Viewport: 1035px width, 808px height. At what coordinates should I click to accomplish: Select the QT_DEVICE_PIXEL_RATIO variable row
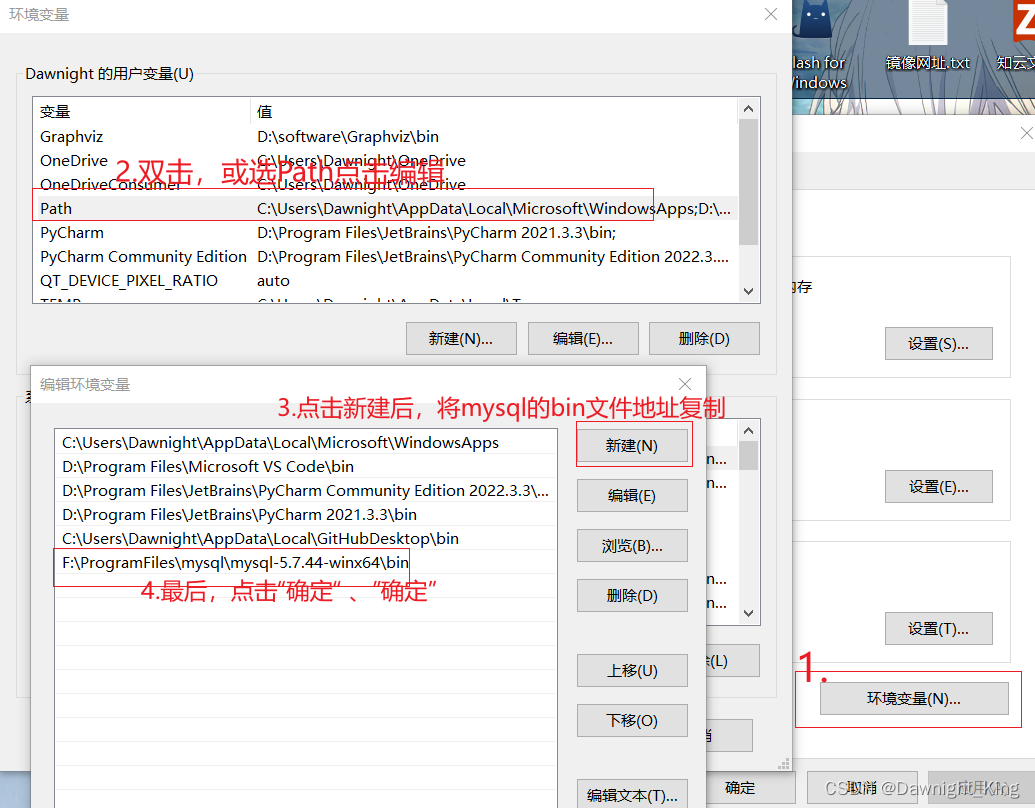coord(385,281)
